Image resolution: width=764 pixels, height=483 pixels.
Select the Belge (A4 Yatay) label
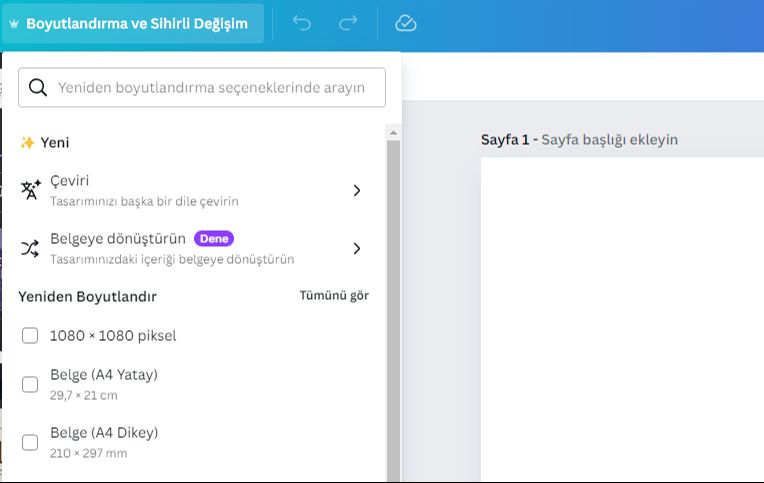tap(104, 374)
